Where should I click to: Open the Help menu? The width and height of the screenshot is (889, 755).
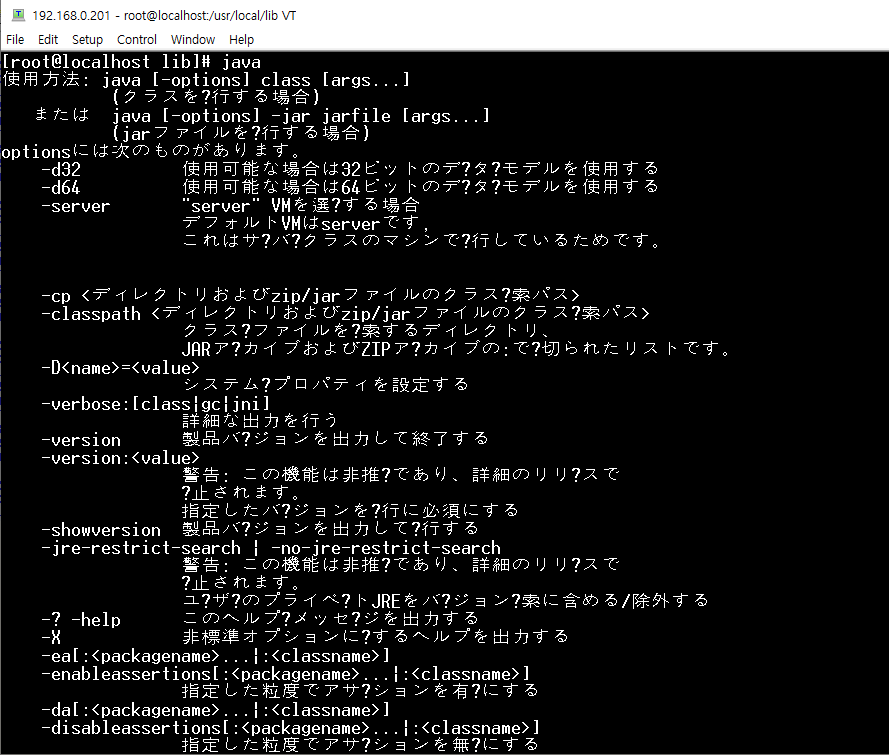242,40
